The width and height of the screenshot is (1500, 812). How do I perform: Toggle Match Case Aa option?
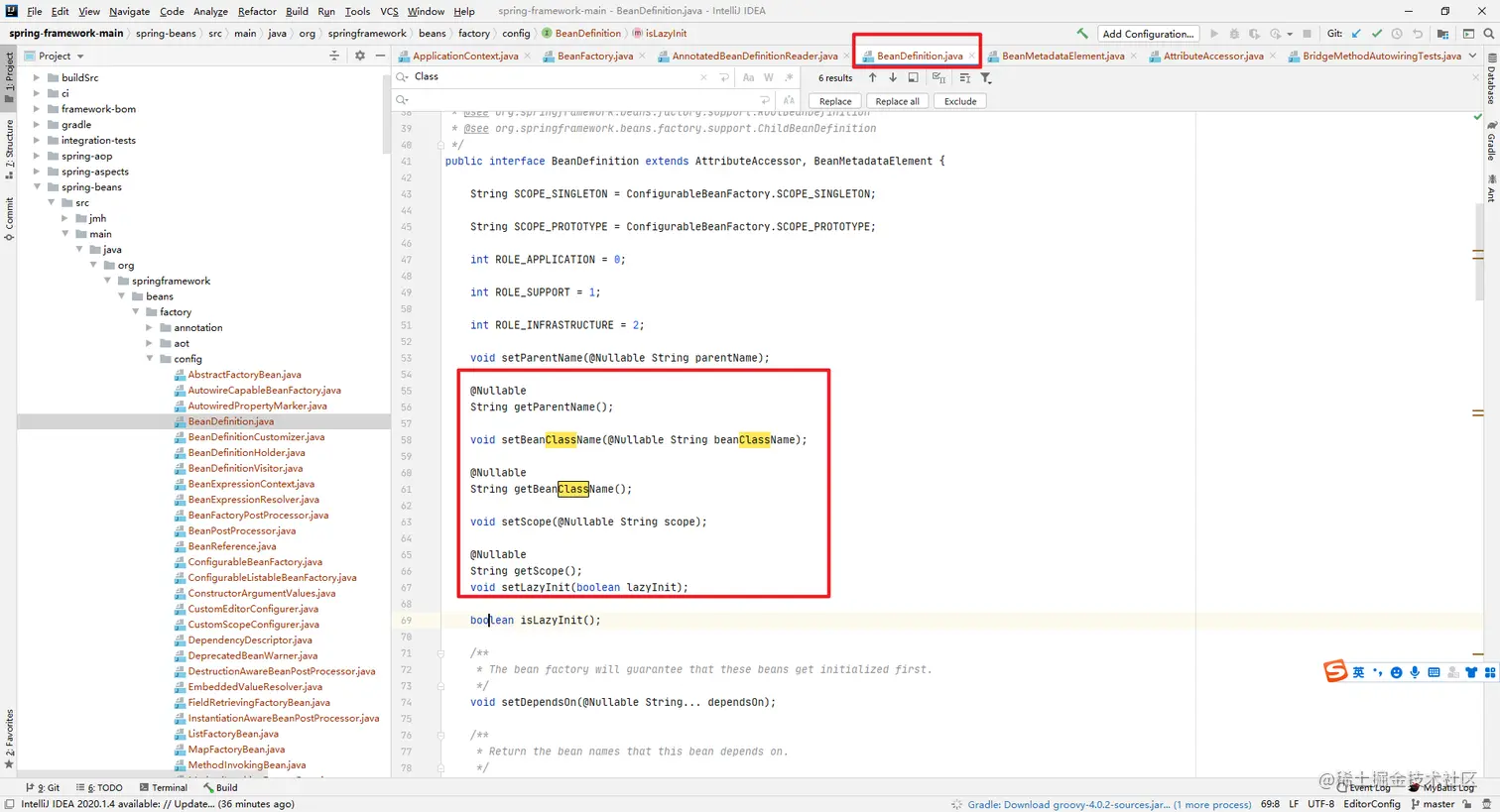pyautogui.click(x=748, y=77)
